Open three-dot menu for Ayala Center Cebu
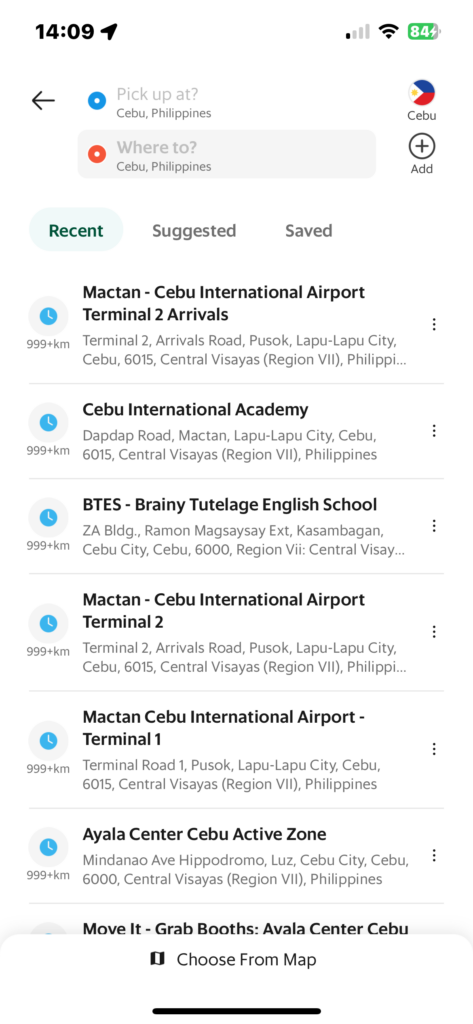This screenshot has width=473, height=1024. (434, 856)
